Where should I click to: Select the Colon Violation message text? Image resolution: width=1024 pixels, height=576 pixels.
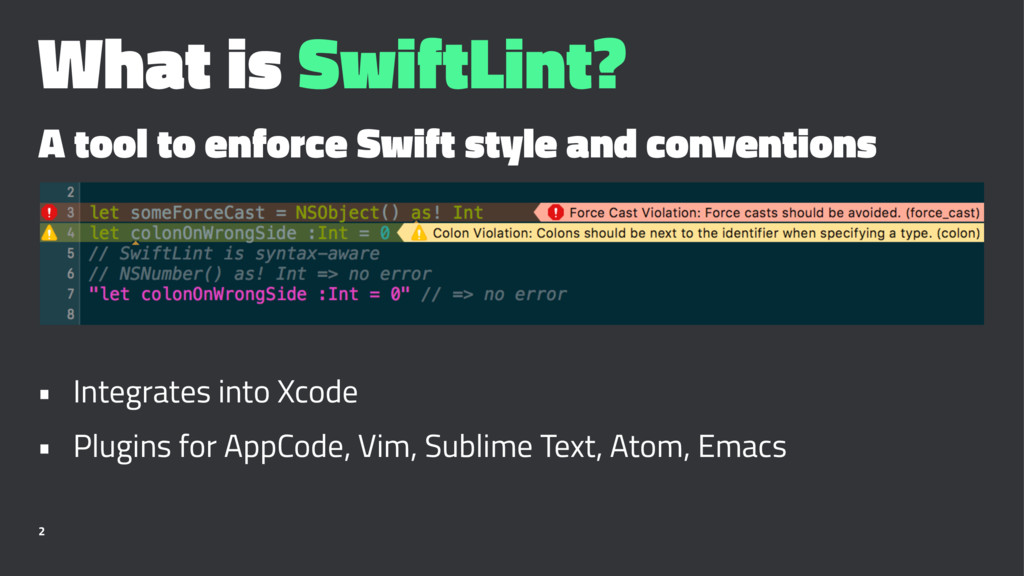click(706, 233)
